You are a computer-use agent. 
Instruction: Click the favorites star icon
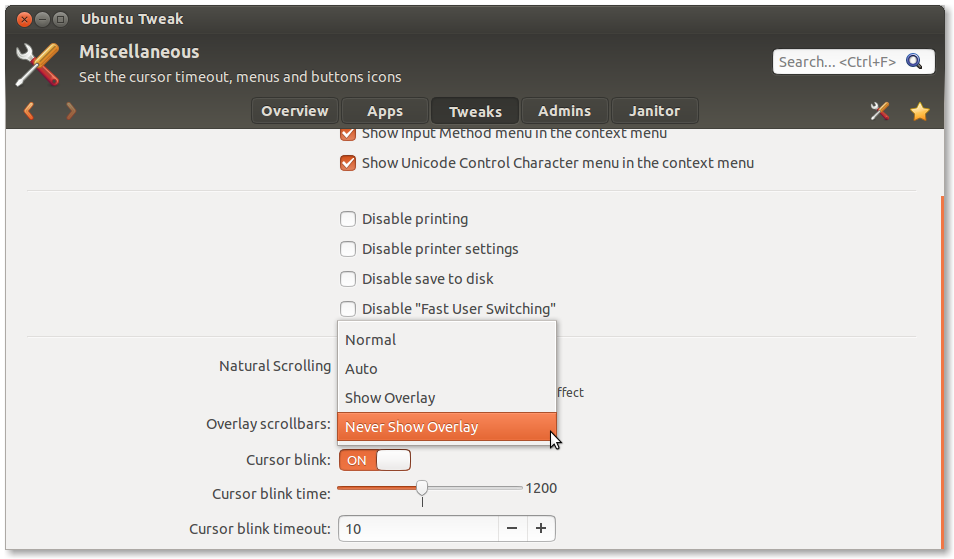(920, 111)
